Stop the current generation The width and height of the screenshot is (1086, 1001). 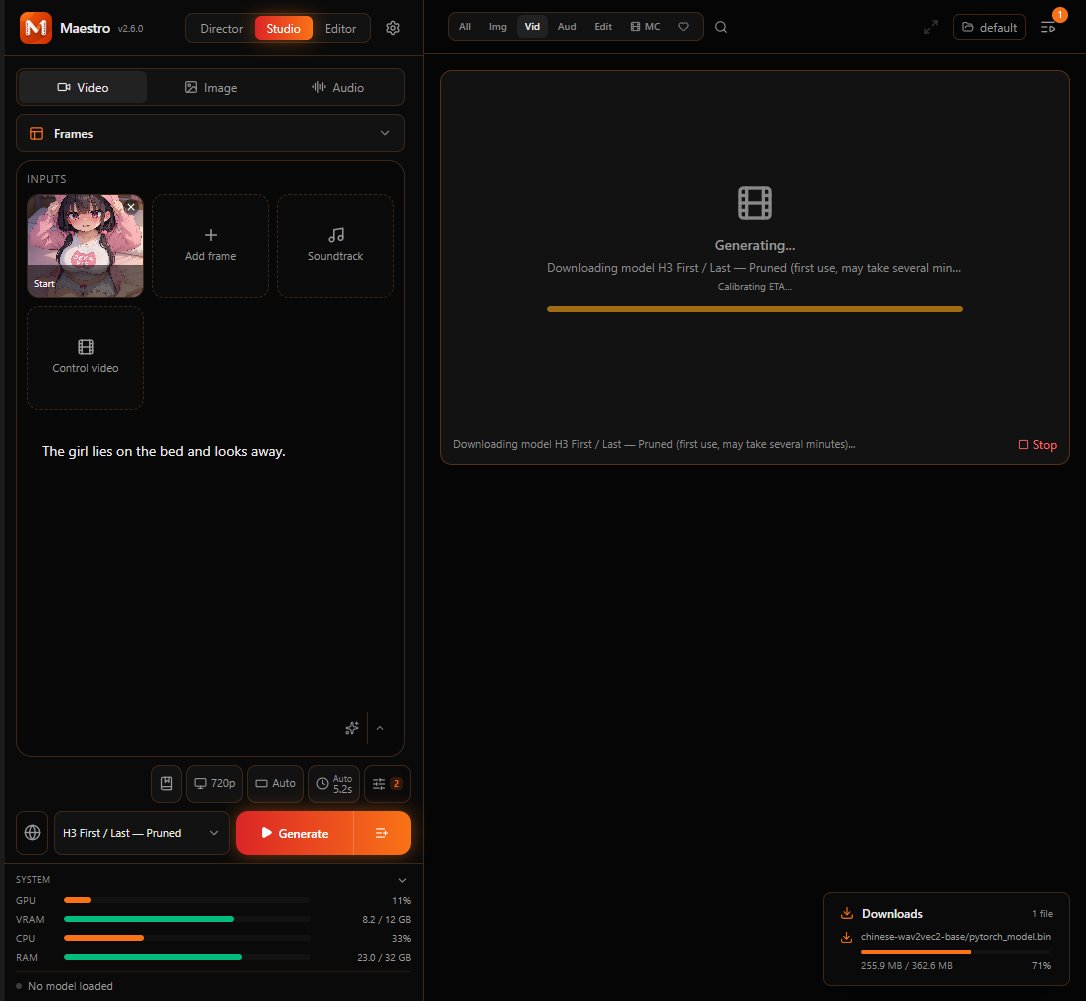[1038, 445]
